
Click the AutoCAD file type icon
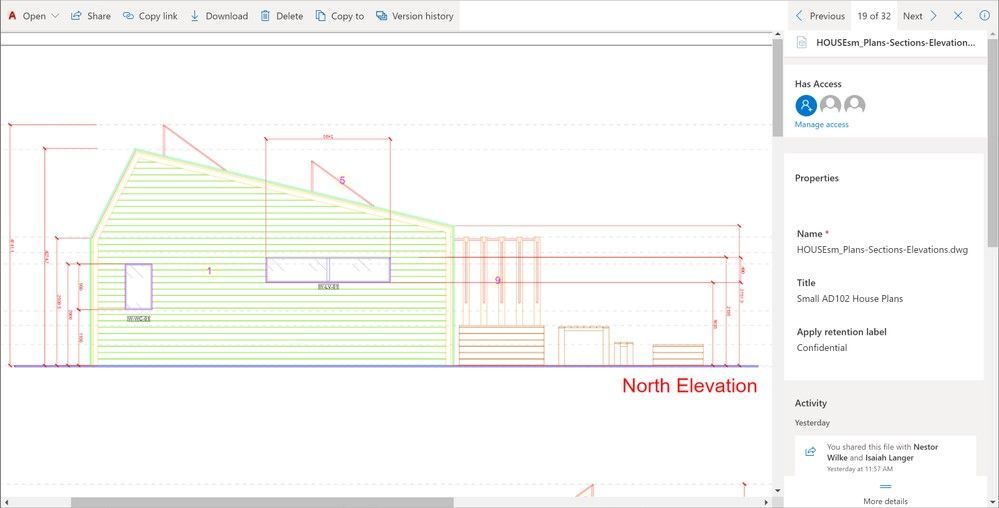pyautogui.click(x=11, y=16)
